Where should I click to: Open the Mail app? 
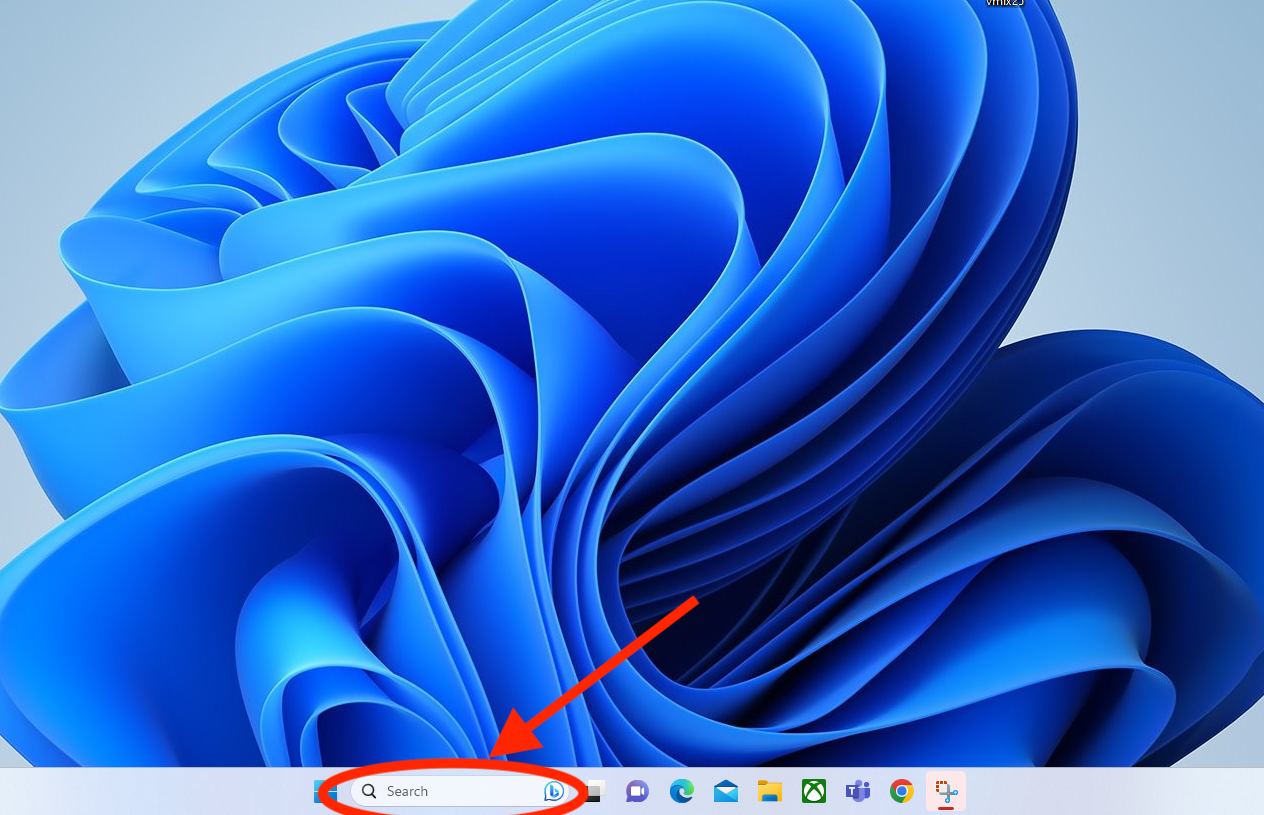(726, 792)
